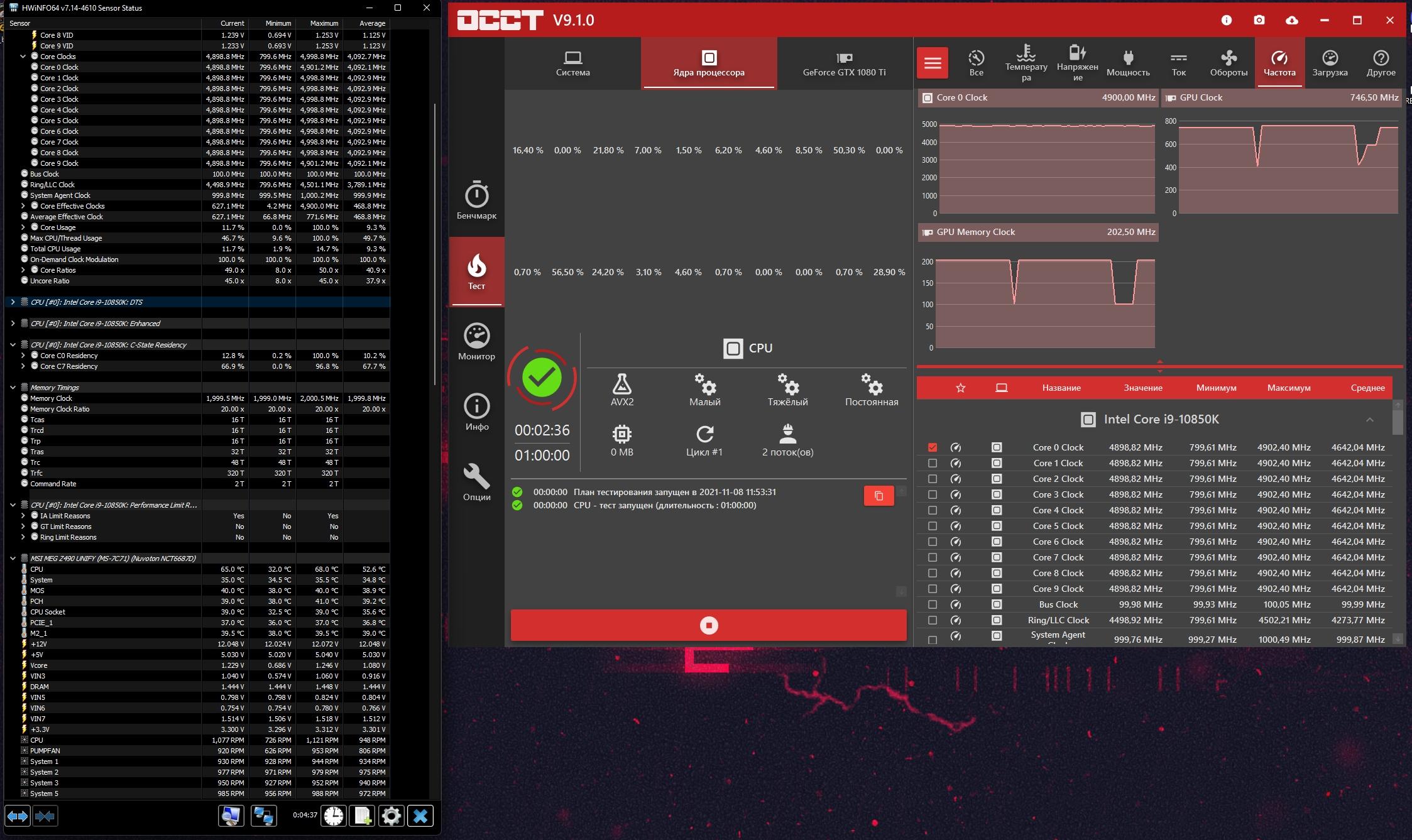Check the Core 7 Clock checkbox
This screenshot has height=840, width=1412.
(x=933, y=557)
